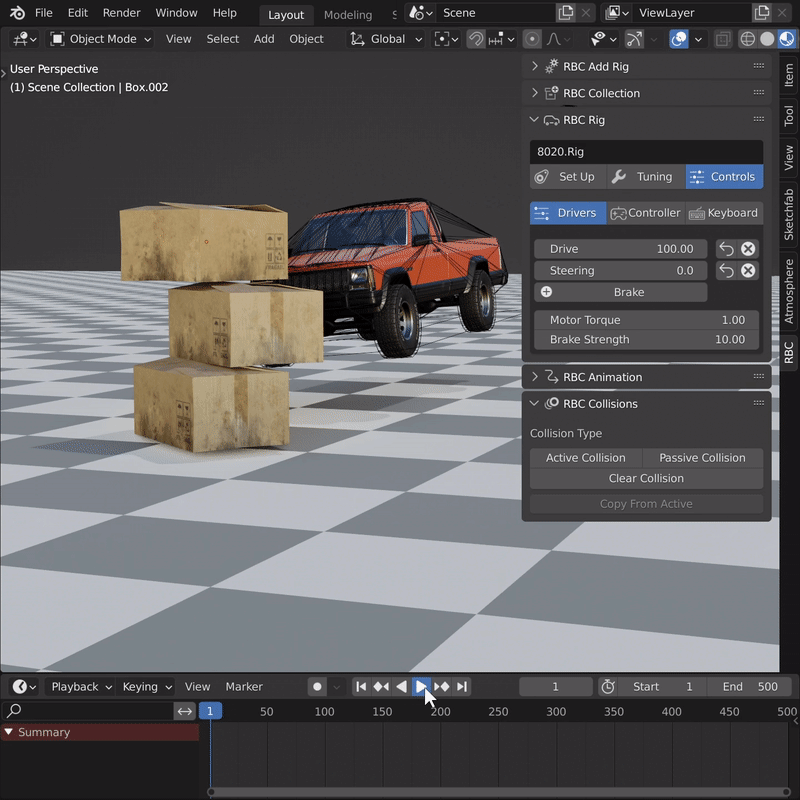Clear the Steering driver X icon
800x800 pixels.
(748, 270)
